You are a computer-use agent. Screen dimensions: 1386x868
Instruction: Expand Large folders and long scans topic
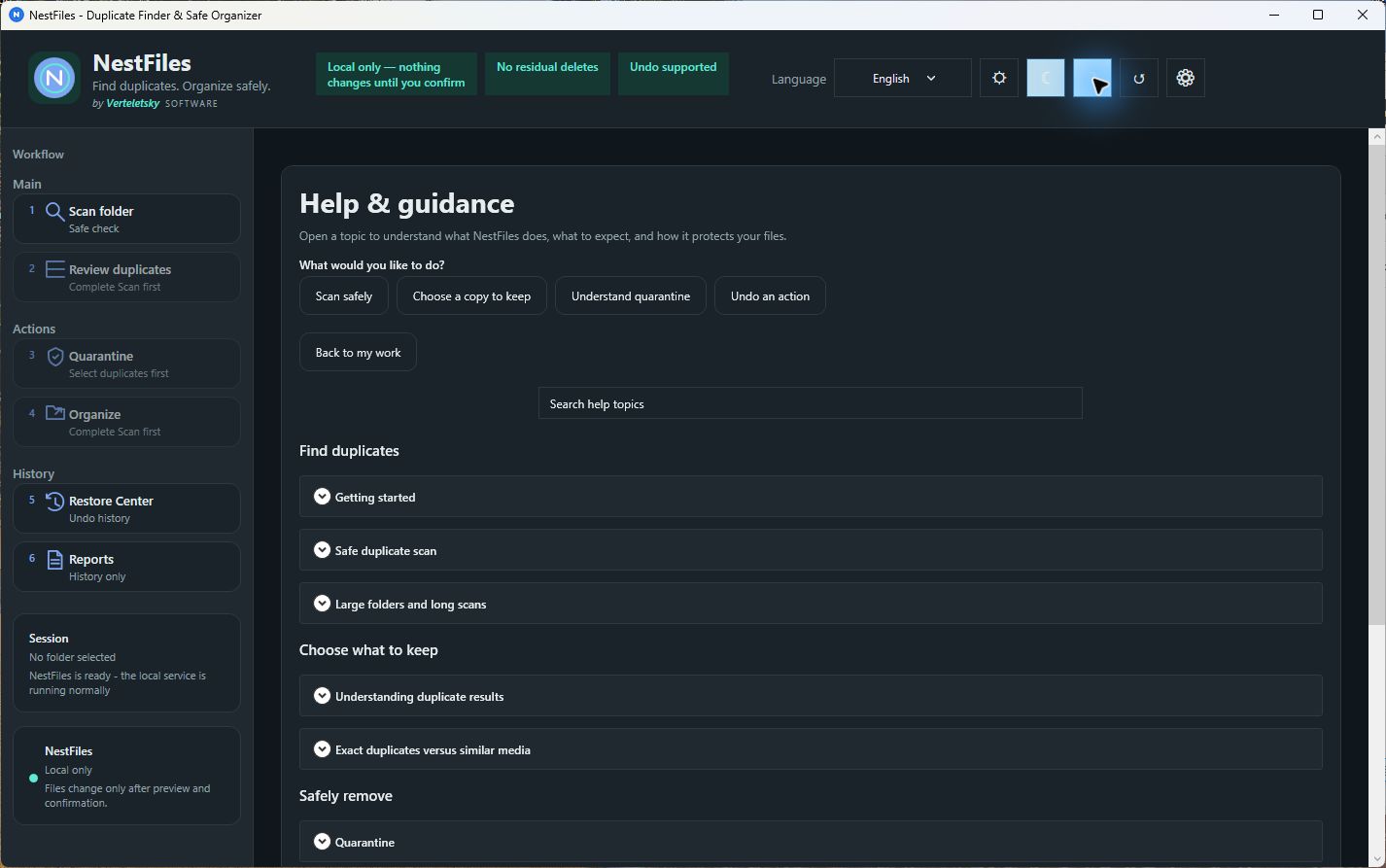(811, 604)
